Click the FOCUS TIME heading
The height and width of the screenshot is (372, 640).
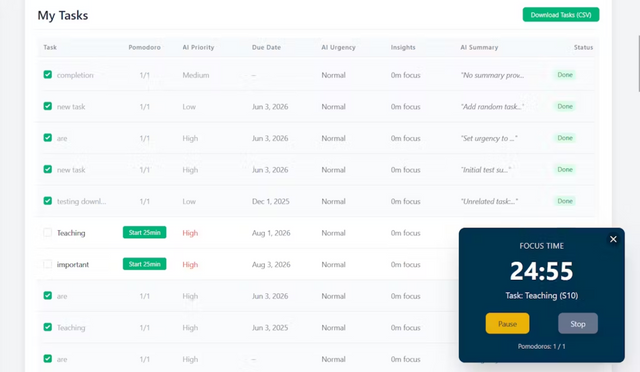(542, 246)
